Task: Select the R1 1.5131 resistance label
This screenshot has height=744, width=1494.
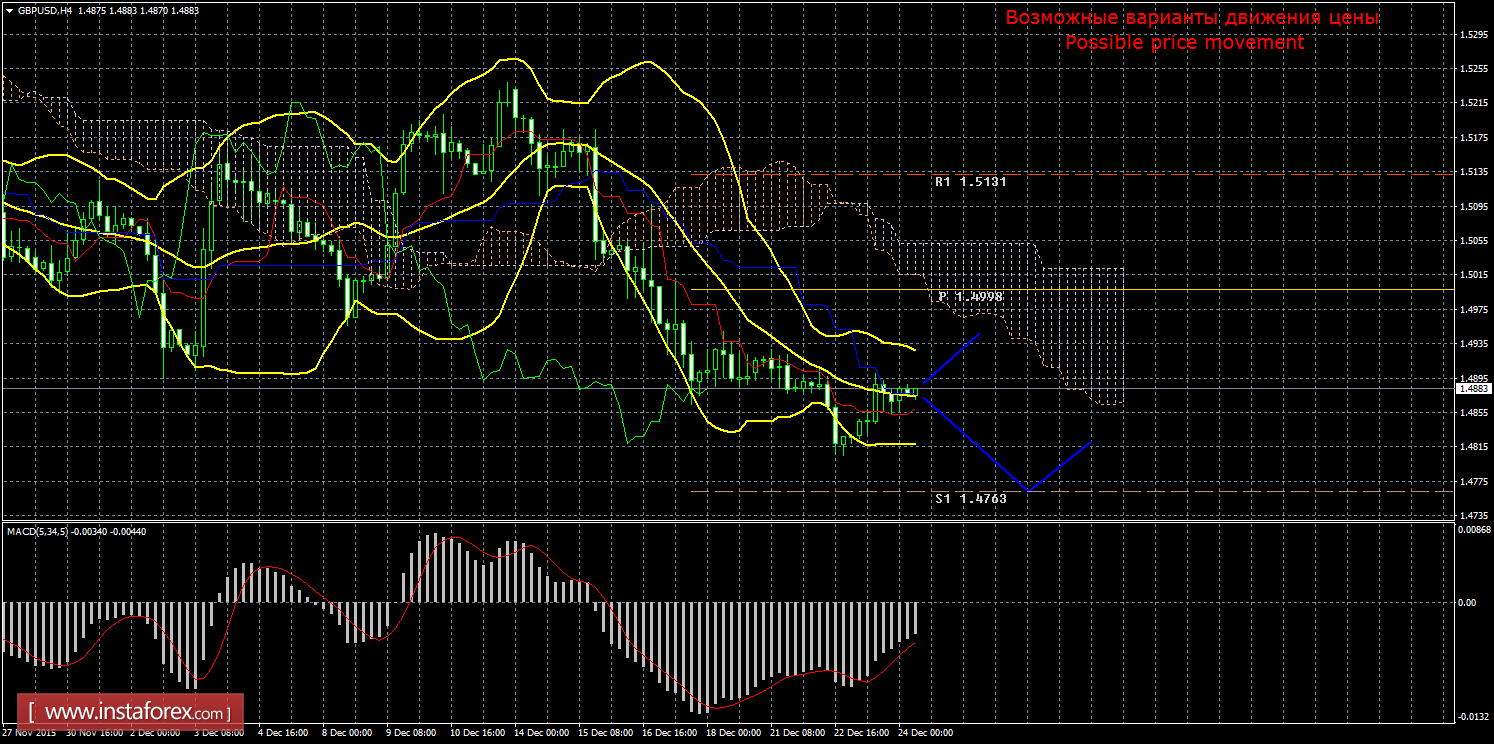Action: tap(970, 182)
